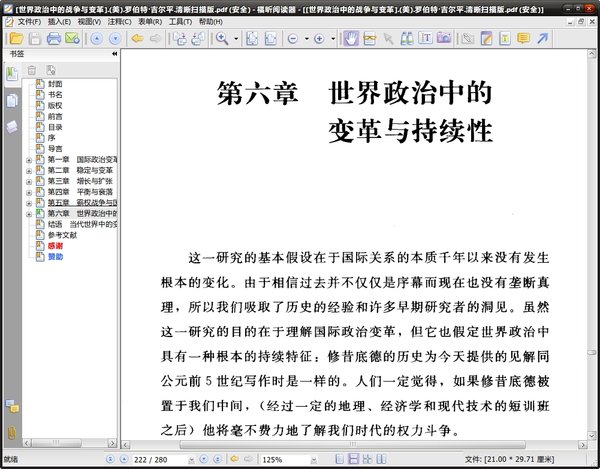Click the zoom out minus button
The width and height of the screenshot is (600, 469).
click(293, 39)
